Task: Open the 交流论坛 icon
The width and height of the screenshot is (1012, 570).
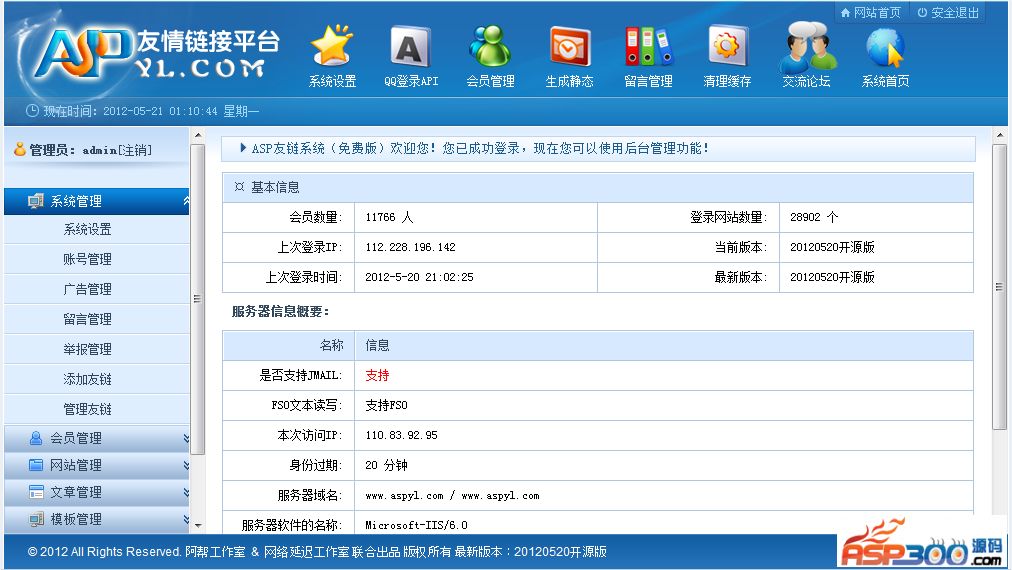Action: coord(807,46)
